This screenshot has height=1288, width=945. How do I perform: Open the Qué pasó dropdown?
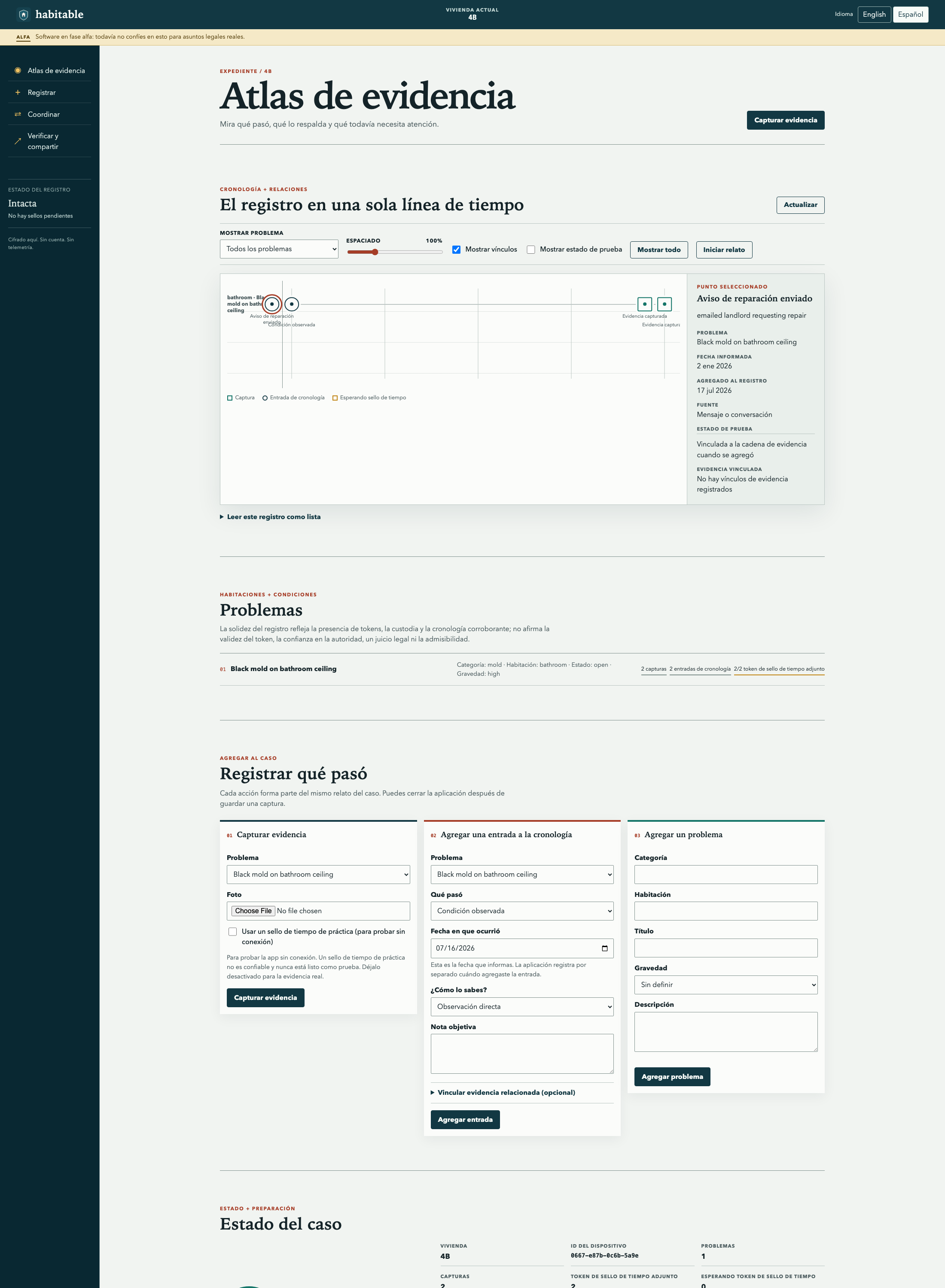[x=522, y=911]
